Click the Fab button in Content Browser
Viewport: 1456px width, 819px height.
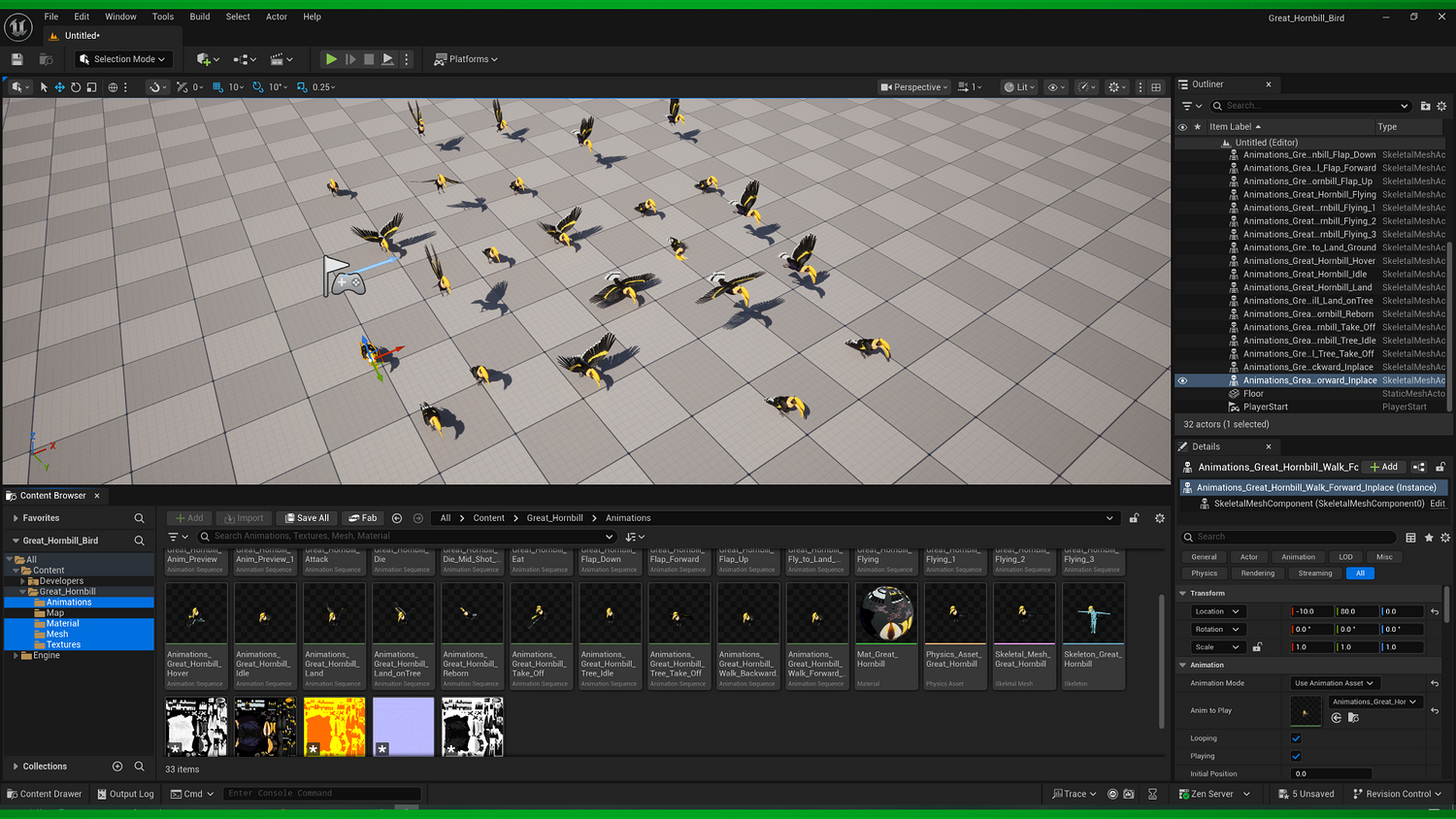point(363,518)
